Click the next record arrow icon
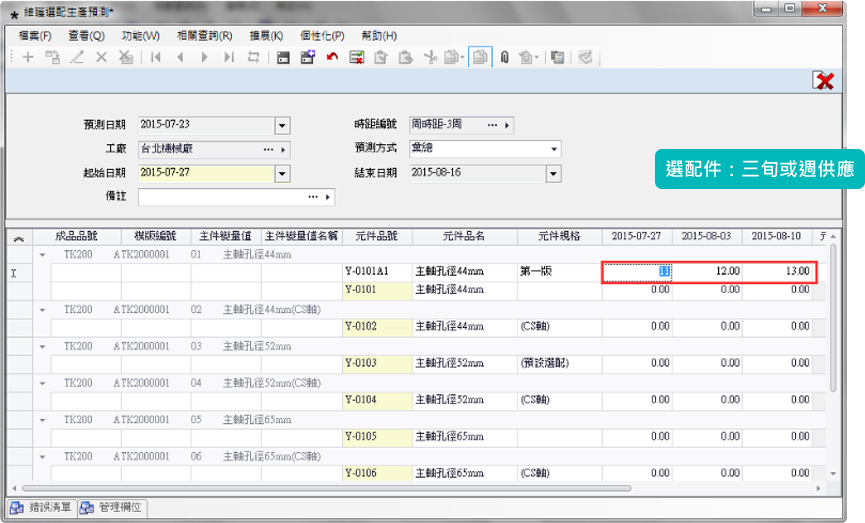This screenshot has height=523, width=865. coord(204,57)
